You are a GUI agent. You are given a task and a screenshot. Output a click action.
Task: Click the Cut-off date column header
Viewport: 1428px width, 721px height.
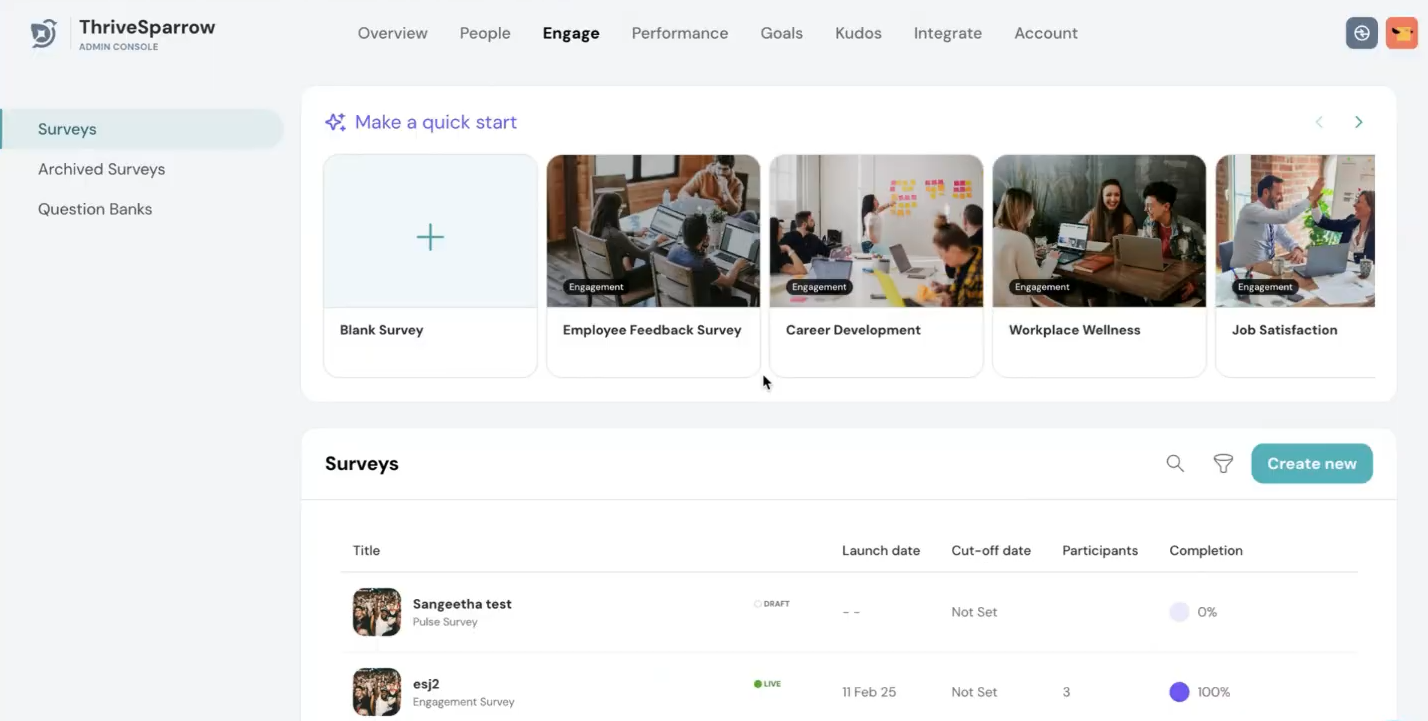[x=991, y=550]
